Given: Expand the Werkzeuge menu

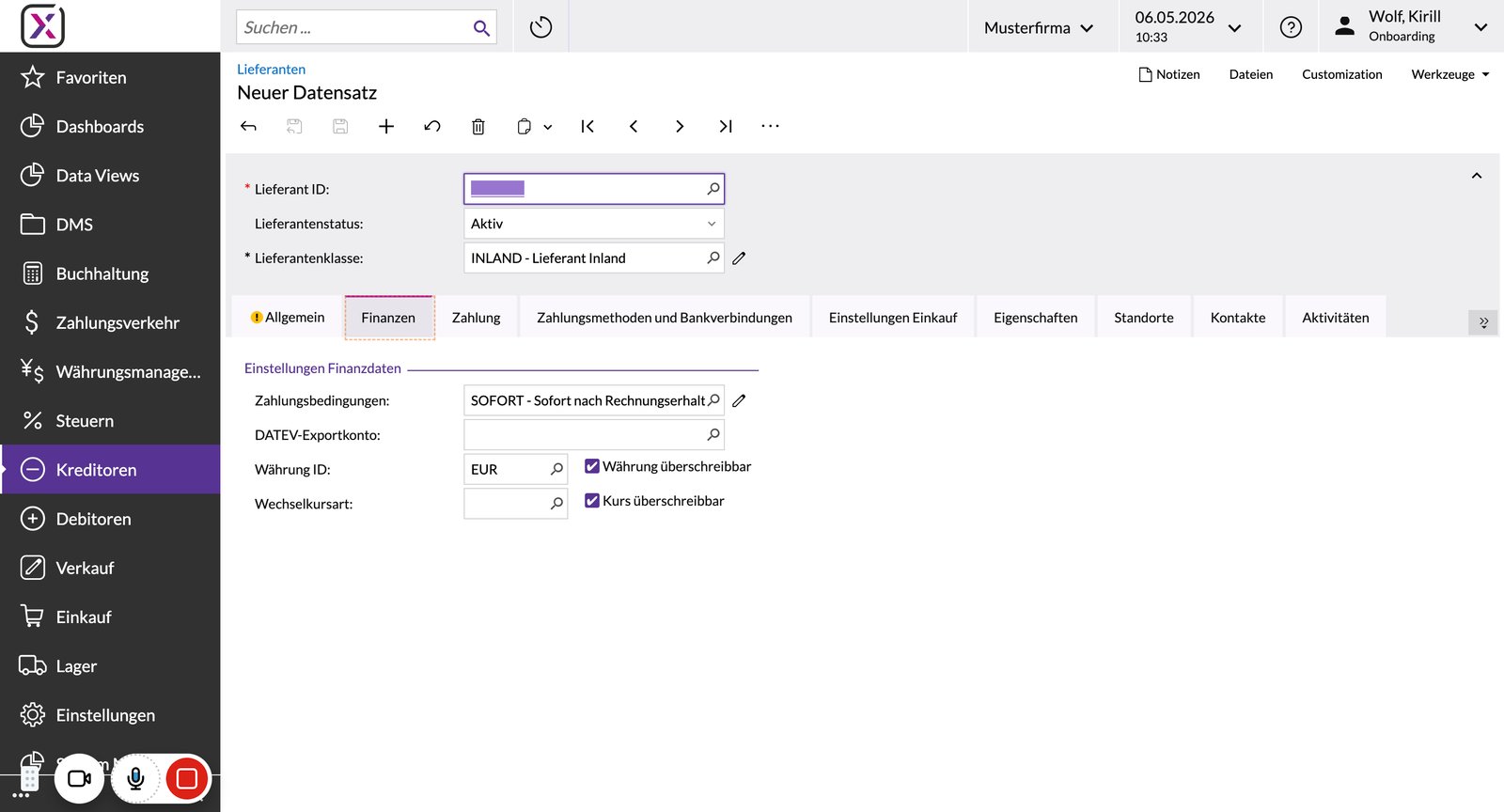Looking at the screenshot, I should click(1450, 74).
